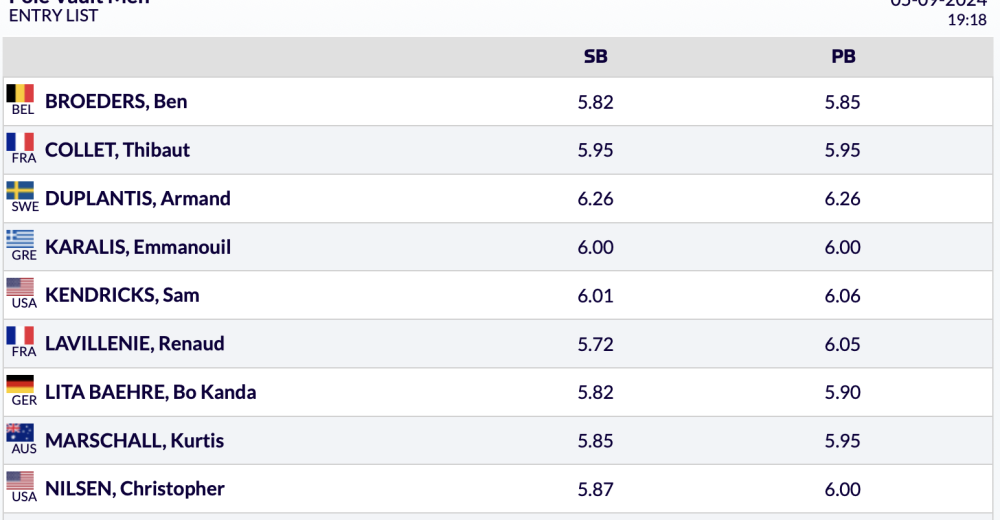Image resolution: width=1000 pixels, height=520 pixels.
Task: Click the Belgium flag icon beside Broeders
Action: [21, 94]
